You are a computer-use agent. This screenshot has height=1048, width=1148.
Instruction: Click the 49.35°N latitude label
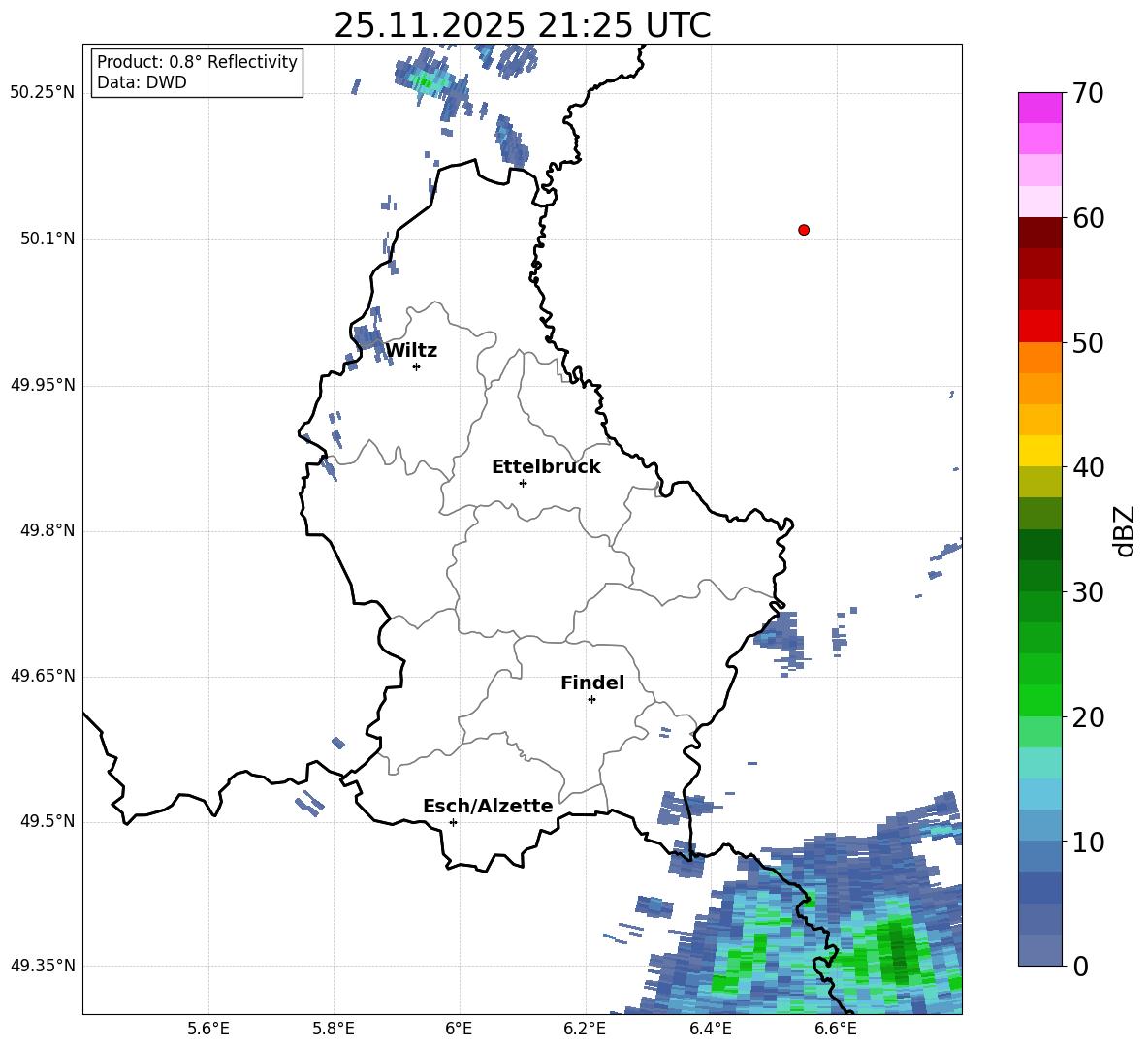[43, 966]
